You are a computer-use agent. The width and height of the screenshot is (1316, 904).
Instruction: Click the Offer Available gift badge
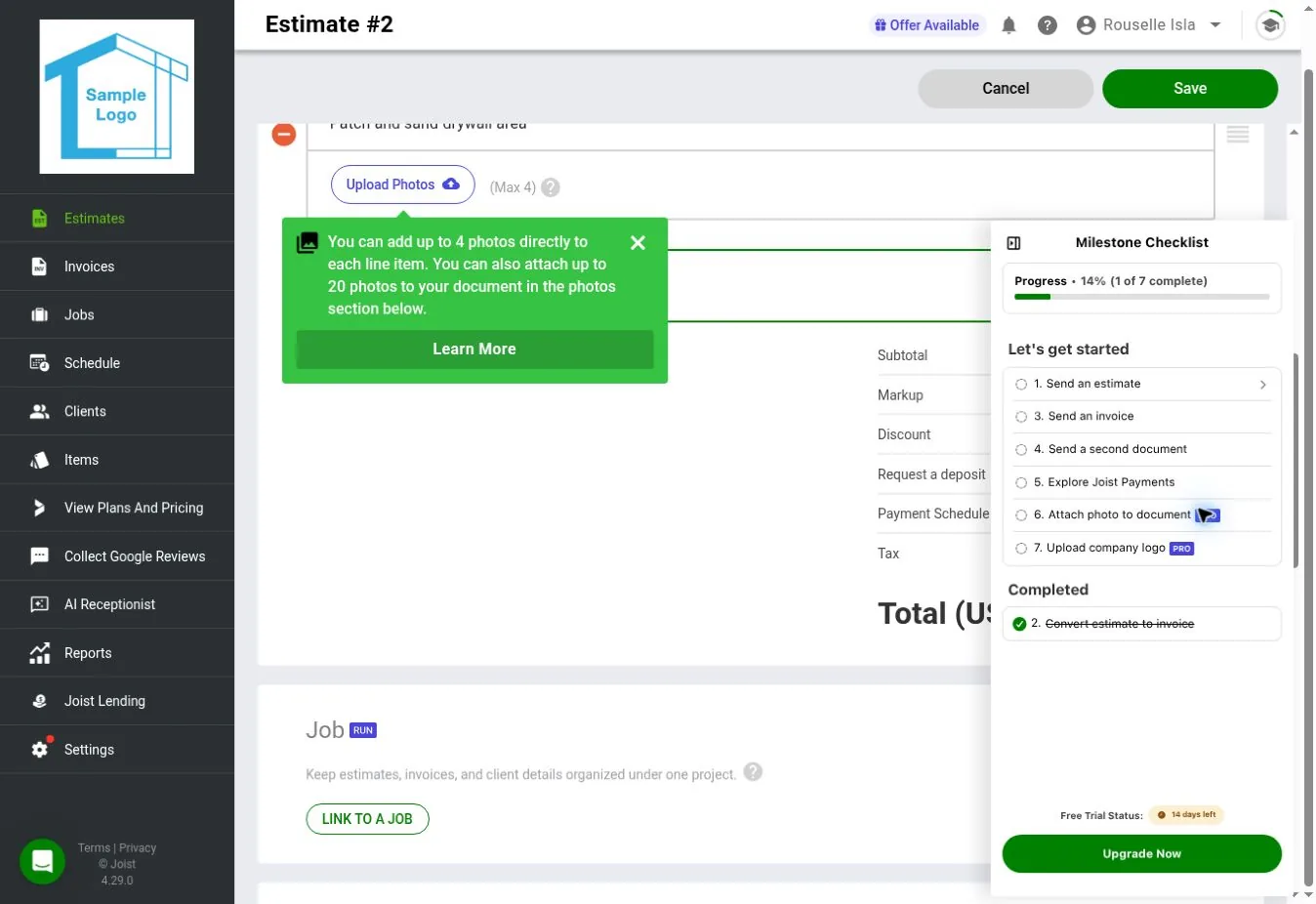coord(926,25)
